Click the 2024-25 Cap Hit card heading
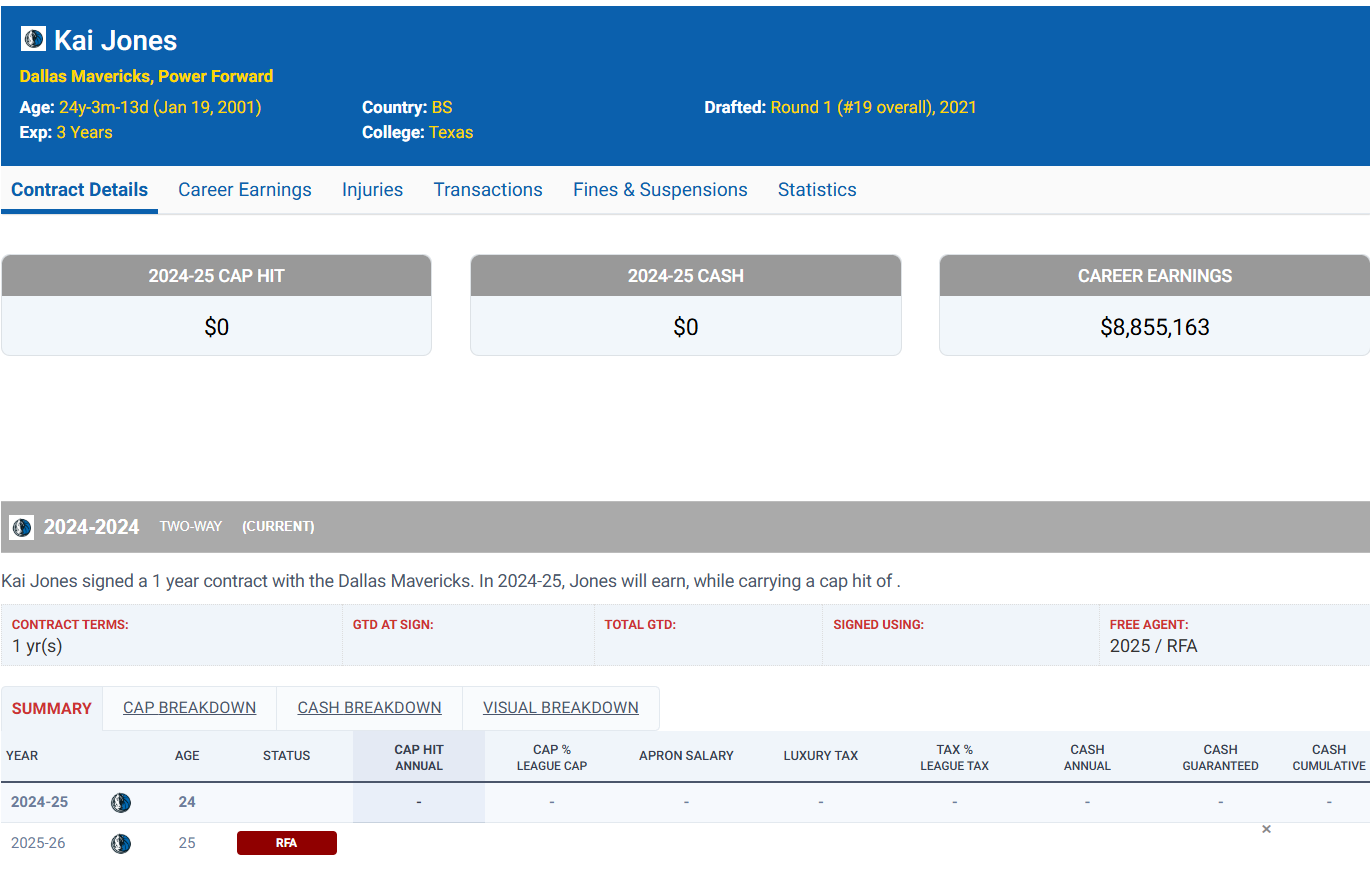Image resolution: width=1370 pixels, height=873 pixels. point(217,276)
